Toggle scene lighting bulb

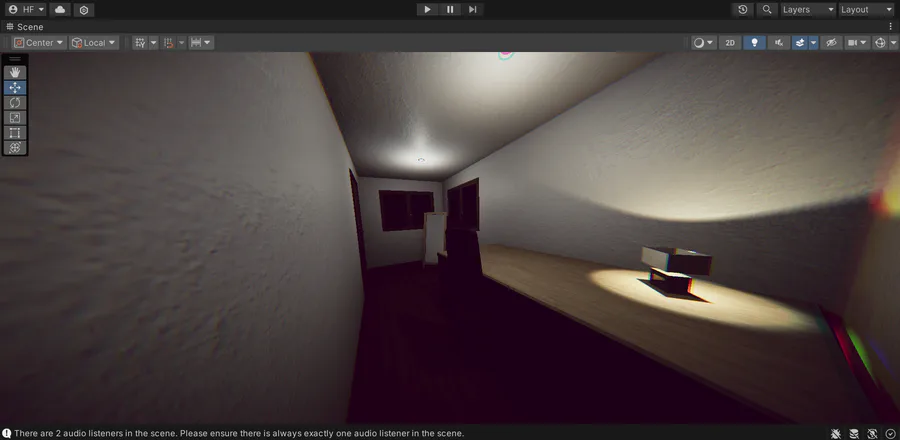[754, 42]
